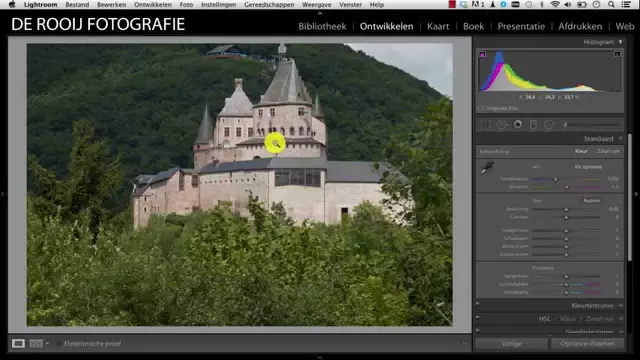Open Spotlight search in menu bar
Viewport: 640px width, 360px height.
[x=611, y=4]
